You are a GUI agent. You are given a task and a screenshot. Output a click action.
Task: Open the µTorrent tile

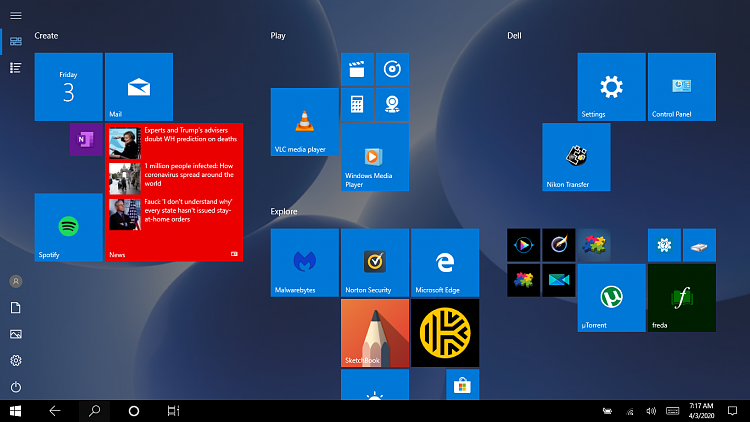611,298
